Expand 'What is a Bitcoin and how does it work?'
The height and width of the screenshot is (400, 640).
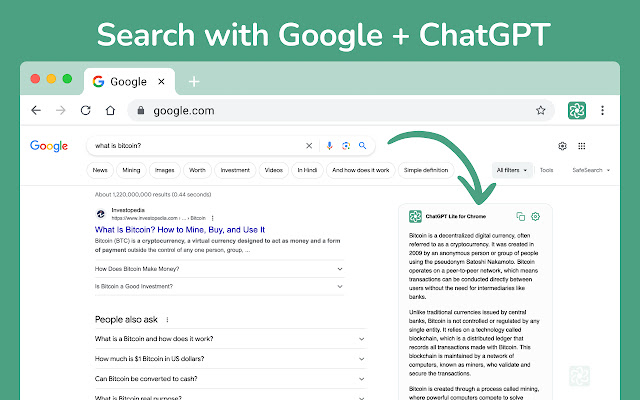coord(230,339)
